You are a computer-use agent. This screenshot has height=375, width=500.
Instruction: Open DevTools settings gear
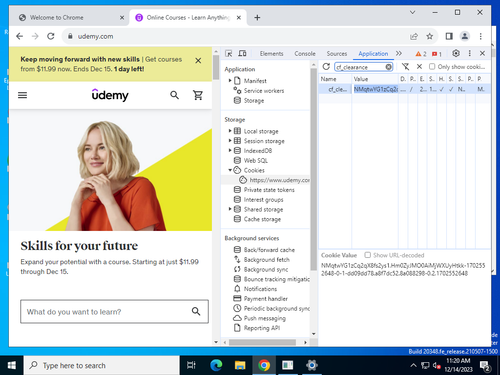pyautogui.click(x=456, y=53)
